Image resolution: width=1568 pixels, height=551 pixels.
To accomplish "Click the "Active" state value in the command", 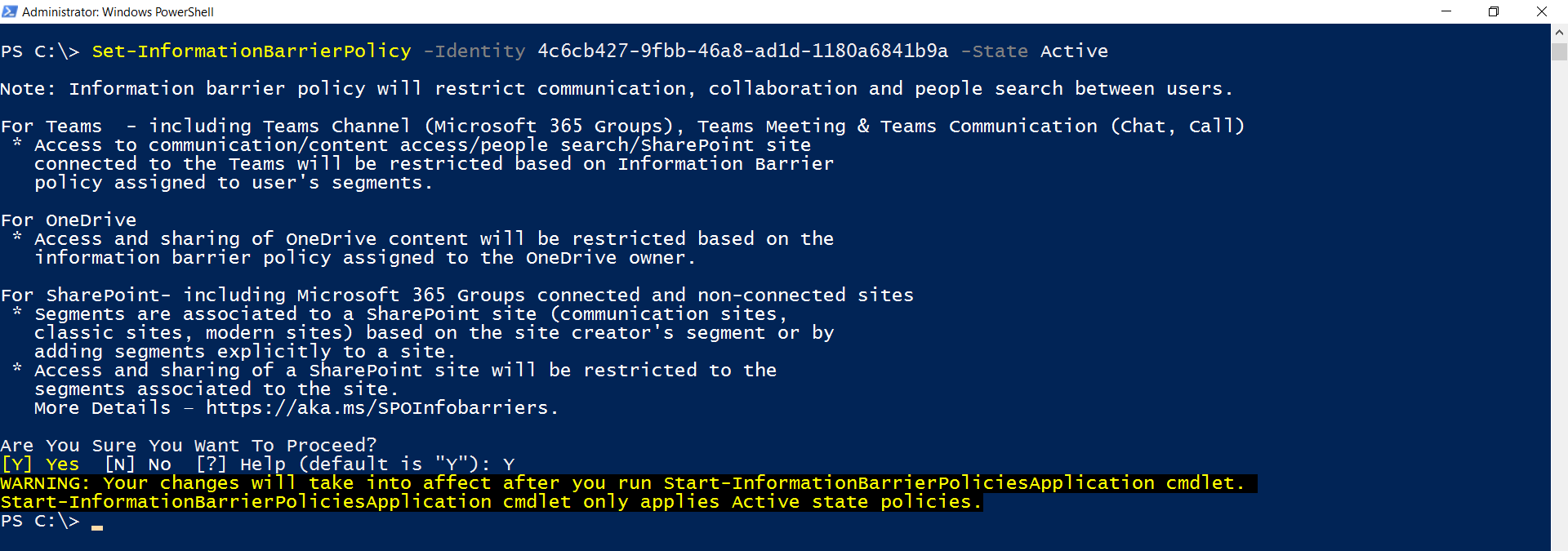I will click(x=1074, y=51).
